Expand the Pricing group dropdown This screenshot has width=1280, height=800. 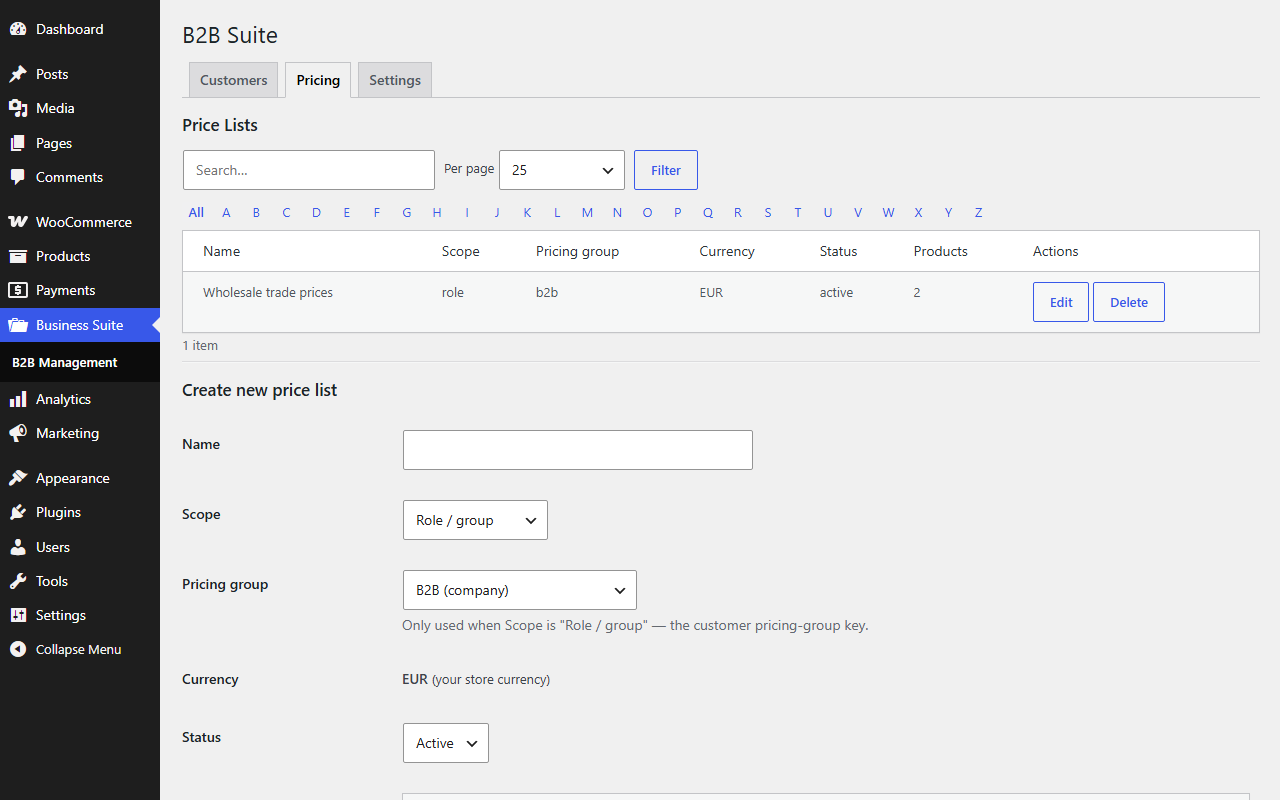tap(520, 590)
